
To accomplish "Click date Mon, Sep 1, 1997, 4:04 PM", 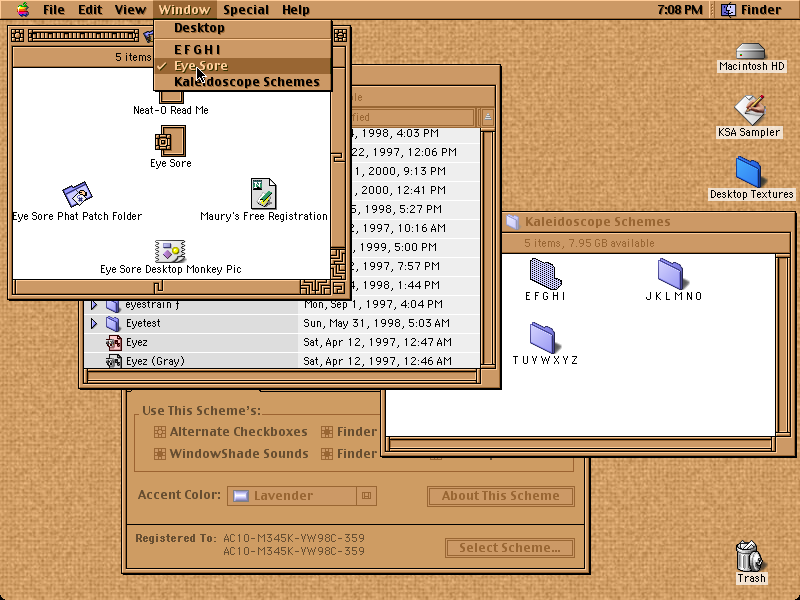I will pyautogui.click(x=373, y=304).
